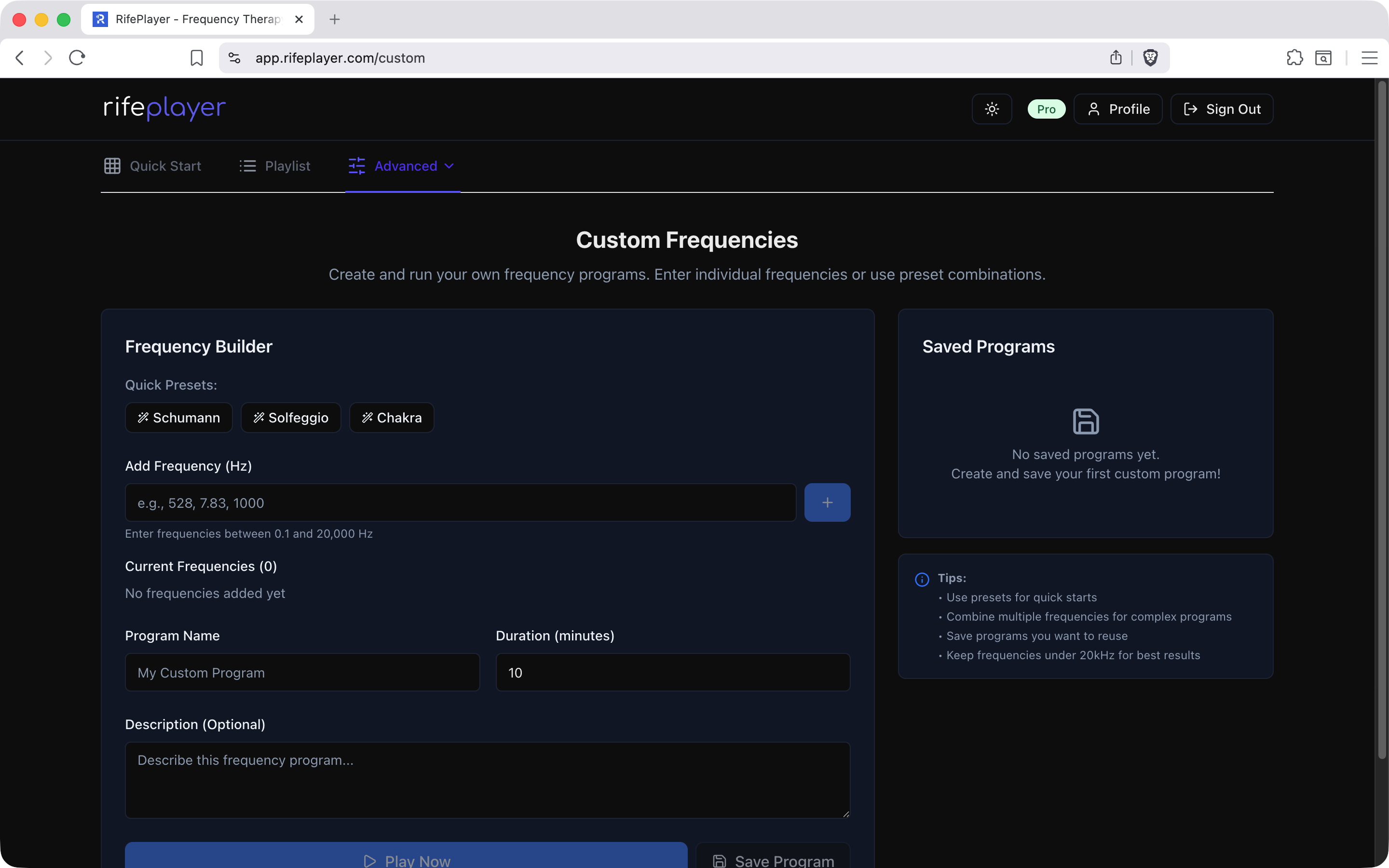The width and height of the screenshot is (1389, 868).
Task: Click the Play Now button
Action: point(407,855)
